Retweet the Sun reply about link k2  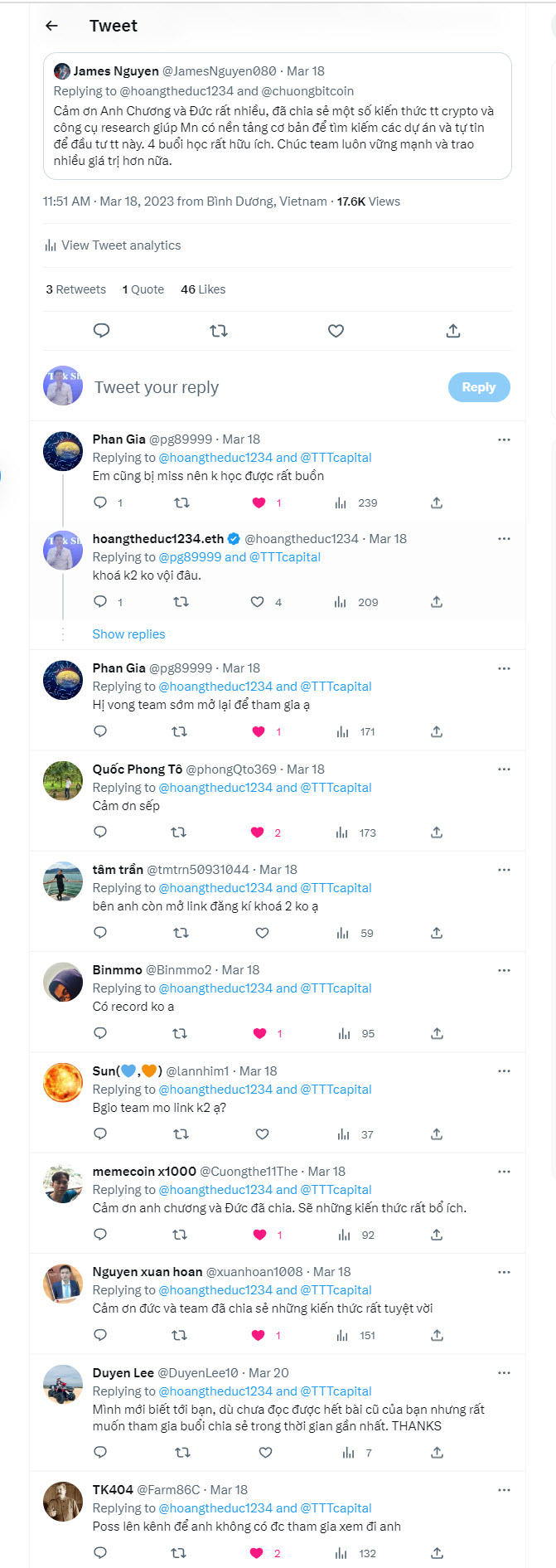[x=180, y=1134]
